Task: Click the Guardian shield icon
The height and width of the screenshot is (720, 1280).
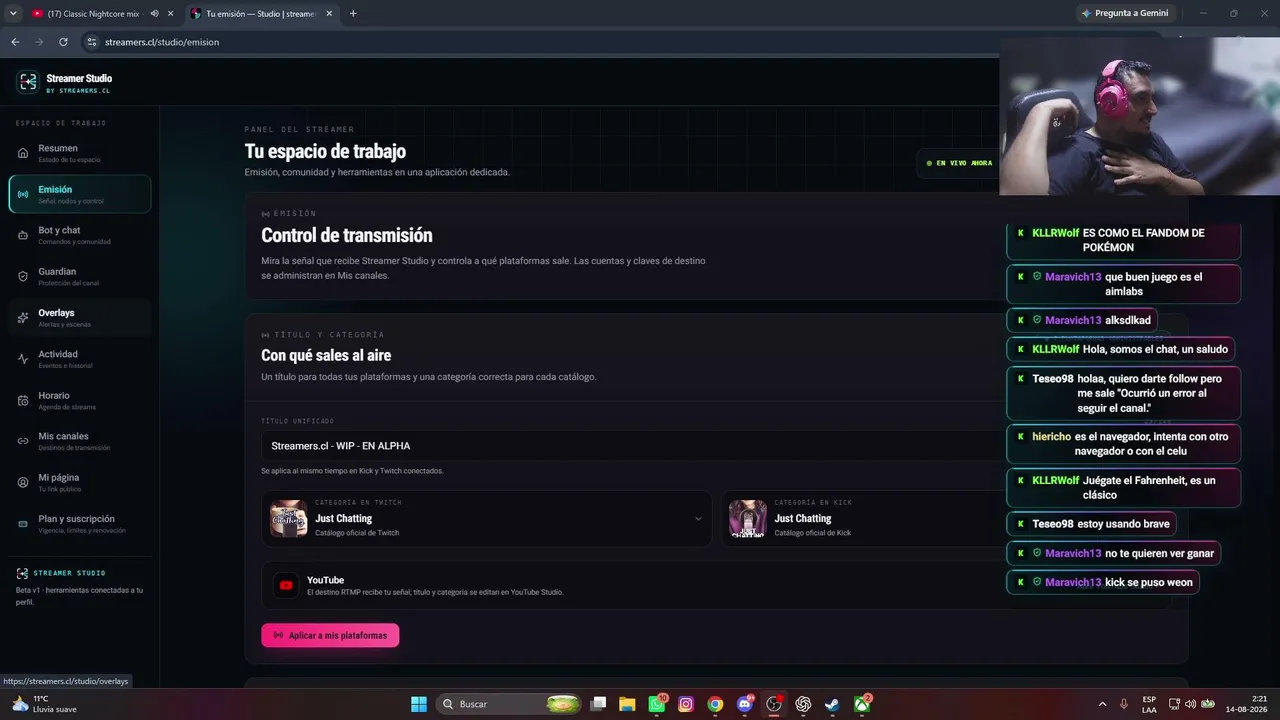Action: 23,276
